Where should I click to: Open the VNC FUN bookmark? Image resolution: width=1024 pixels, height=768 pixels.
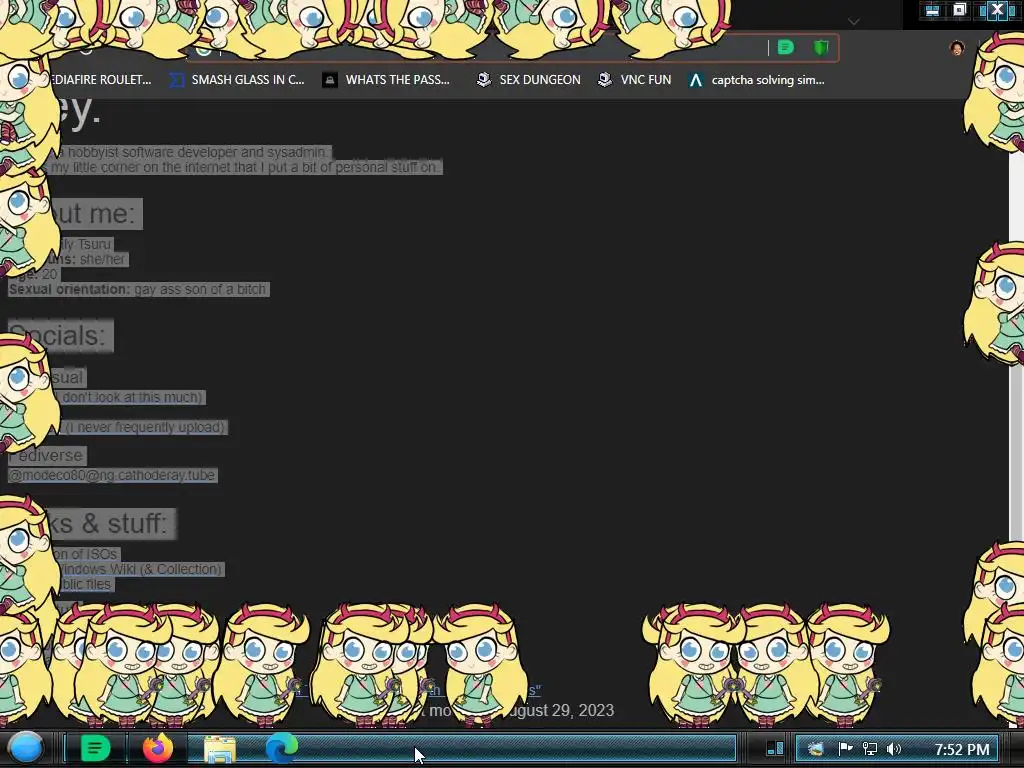pos(634,80)
